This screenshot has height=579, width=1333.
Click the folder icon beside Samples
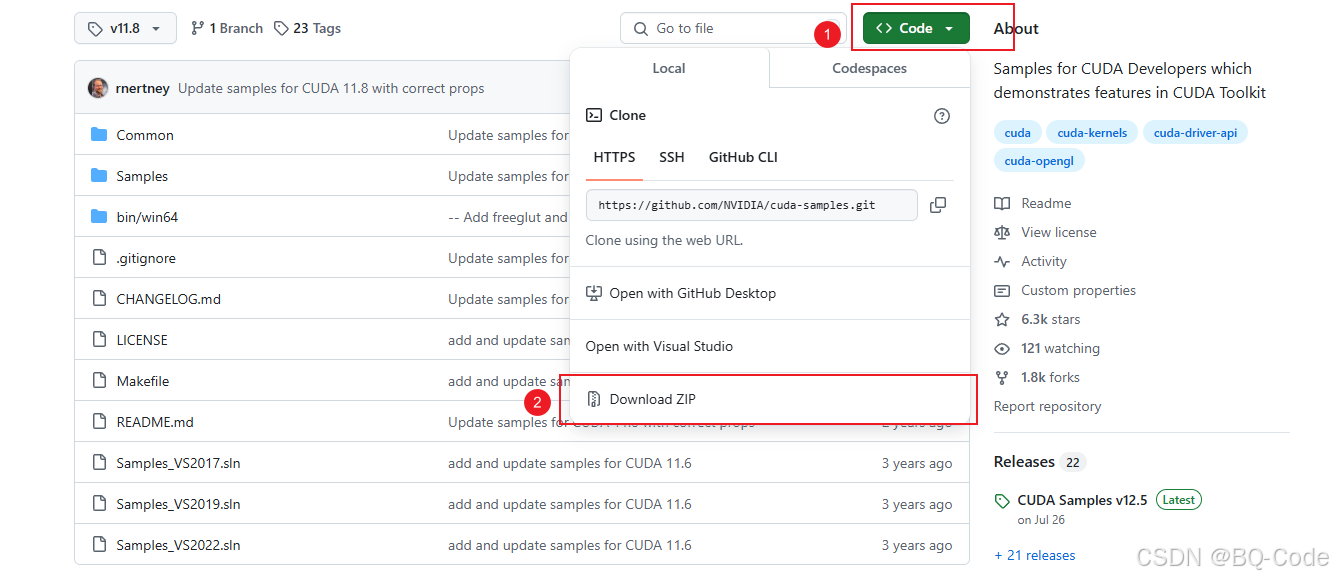point(99,176)
